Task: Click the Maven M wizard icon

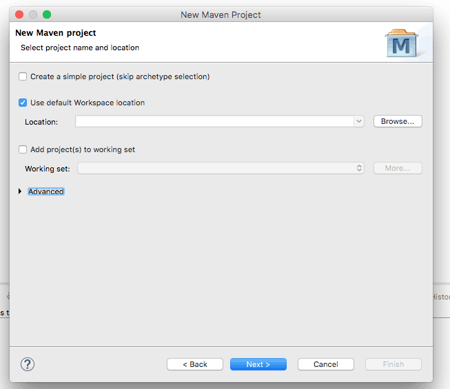Action: pos(402,43)
